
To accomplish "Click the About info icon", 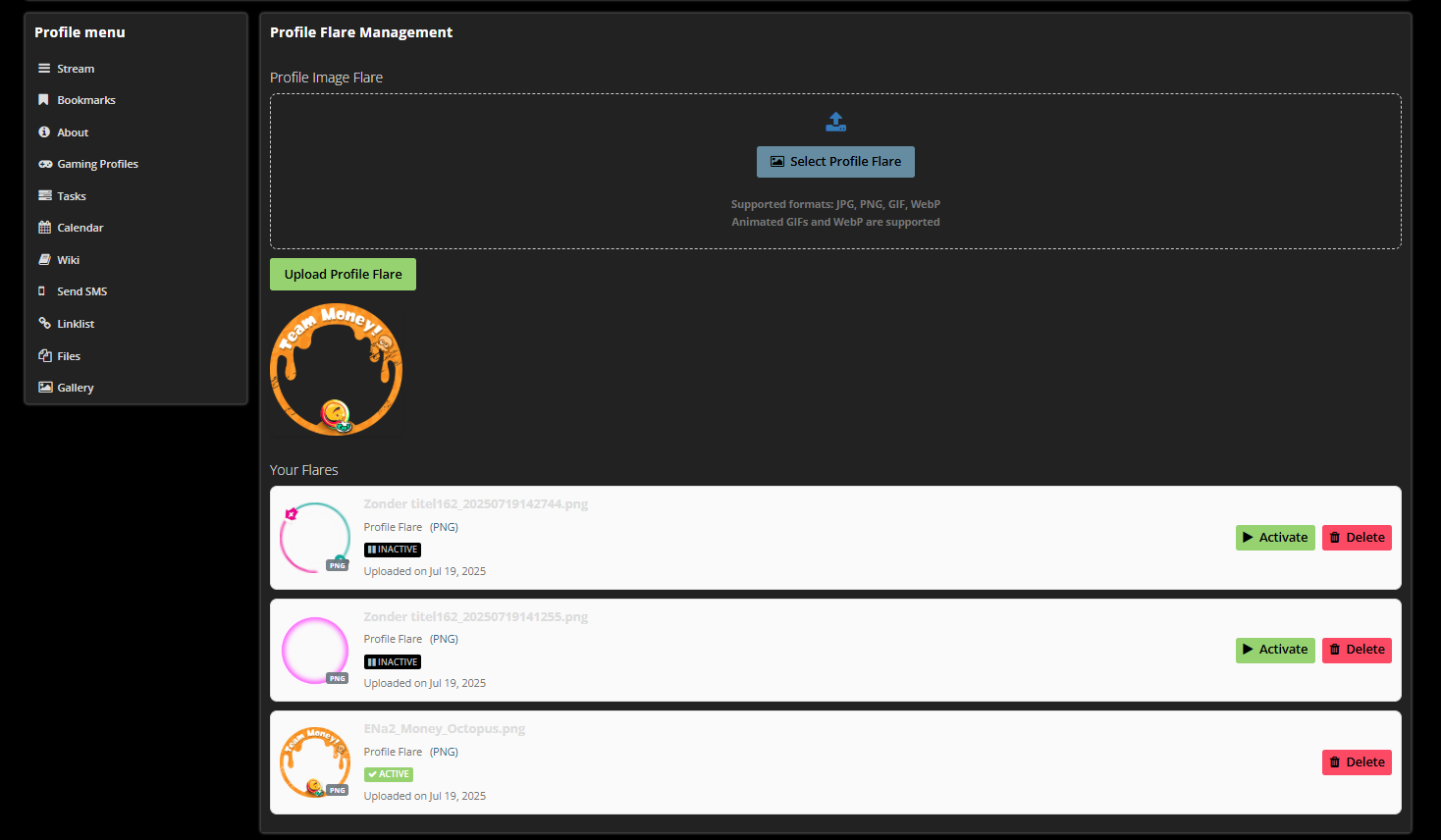I will click(x=44, y=132).
